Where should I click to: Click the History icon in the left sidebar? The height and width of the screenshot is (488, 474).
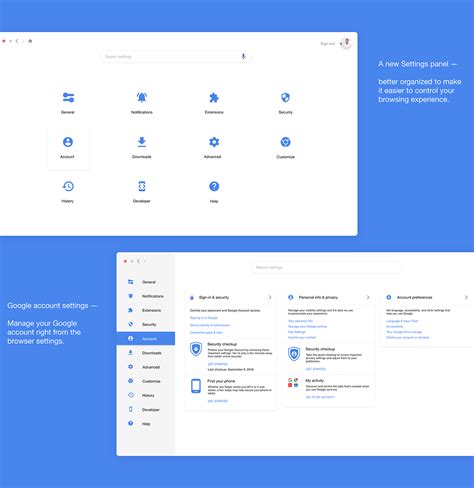(x=131, y=395)
